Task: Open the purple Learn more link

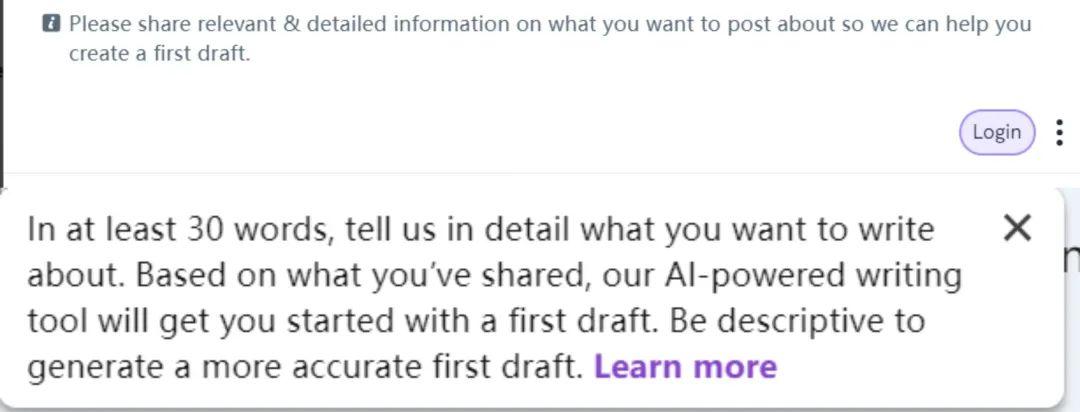Action: [x=685, y=367]
